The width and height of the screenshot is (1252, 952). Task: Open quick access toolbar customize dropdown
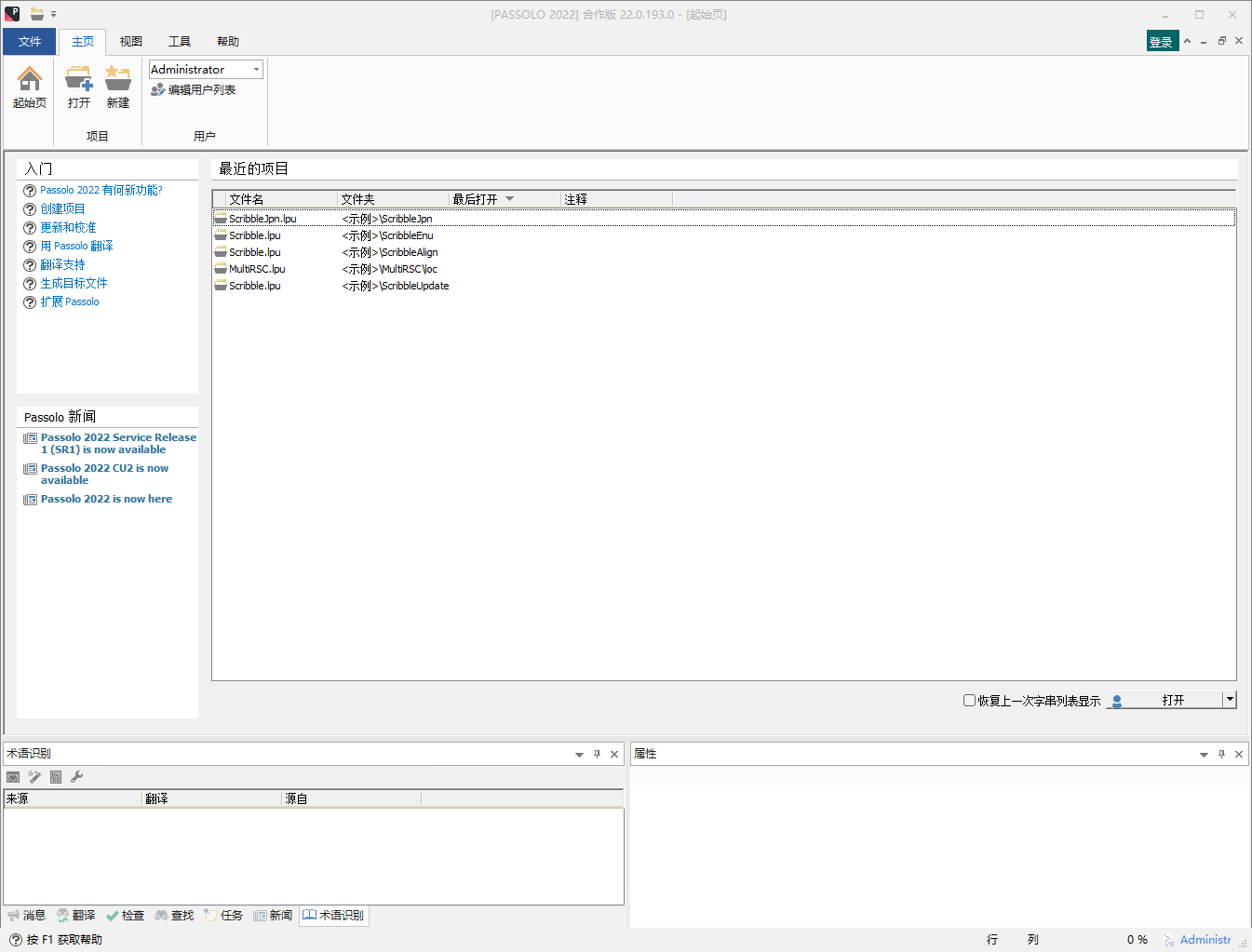click(x=53, y=14)
